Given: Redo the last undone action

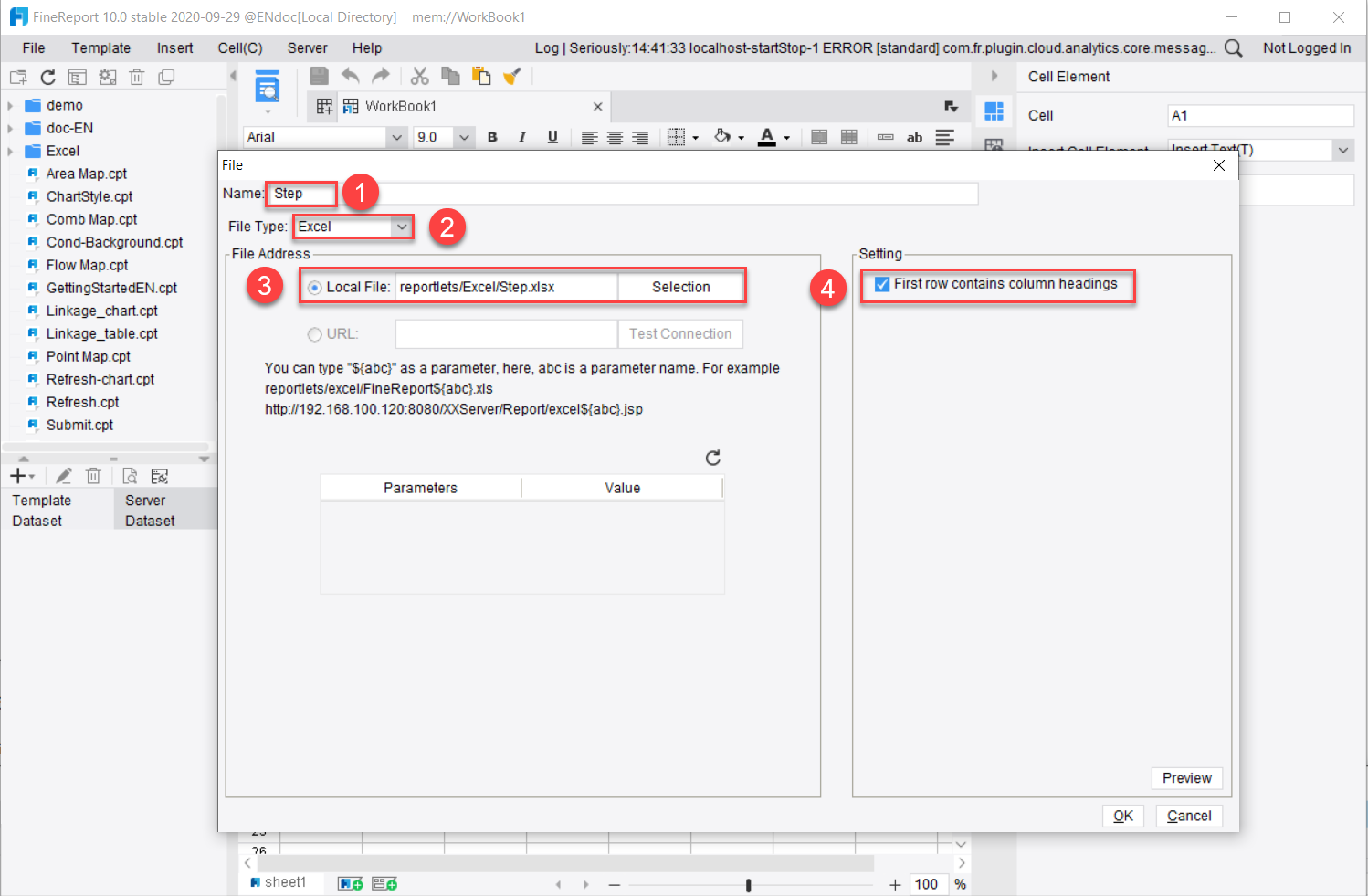Looking at the screenshot, I should 381,76.
